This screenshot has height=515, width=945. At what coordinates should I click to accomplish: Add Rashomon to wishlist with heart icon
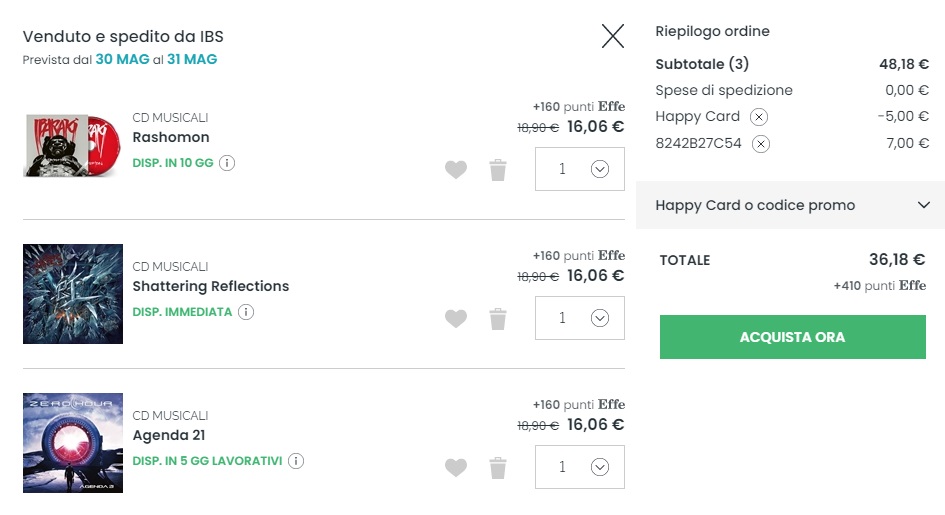(455, 170)
